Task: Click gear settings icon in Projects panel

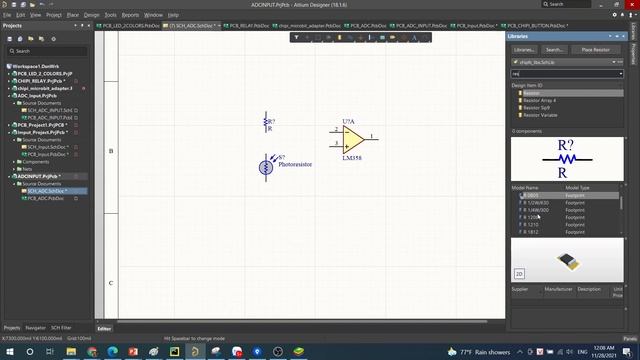Action: (x=53, y=39)
